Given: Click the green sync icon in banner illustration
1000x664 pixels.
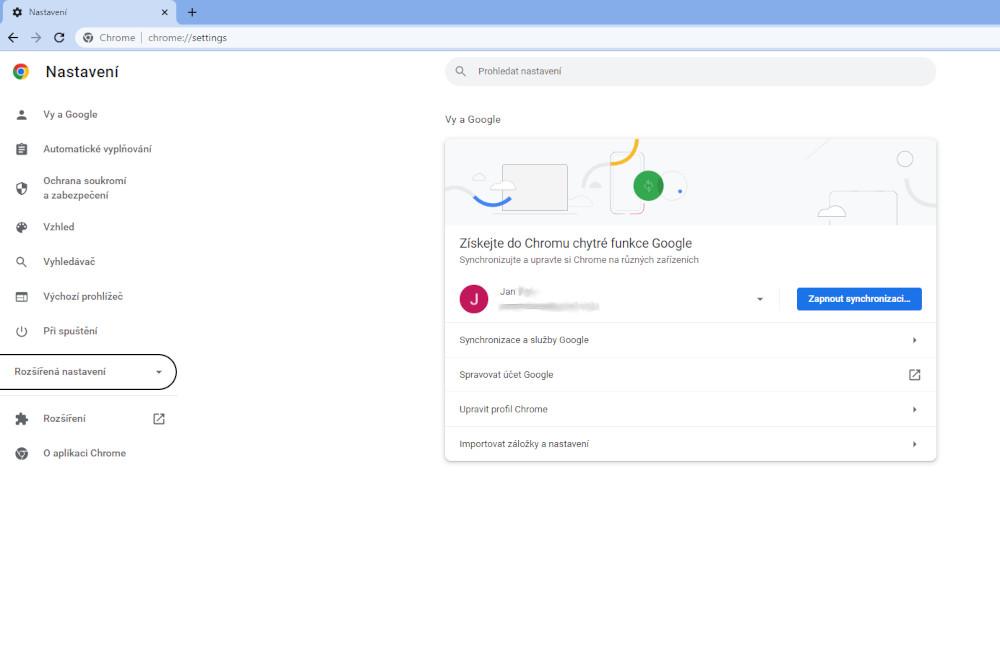Looking at the screenshot, I should point(649,186).
